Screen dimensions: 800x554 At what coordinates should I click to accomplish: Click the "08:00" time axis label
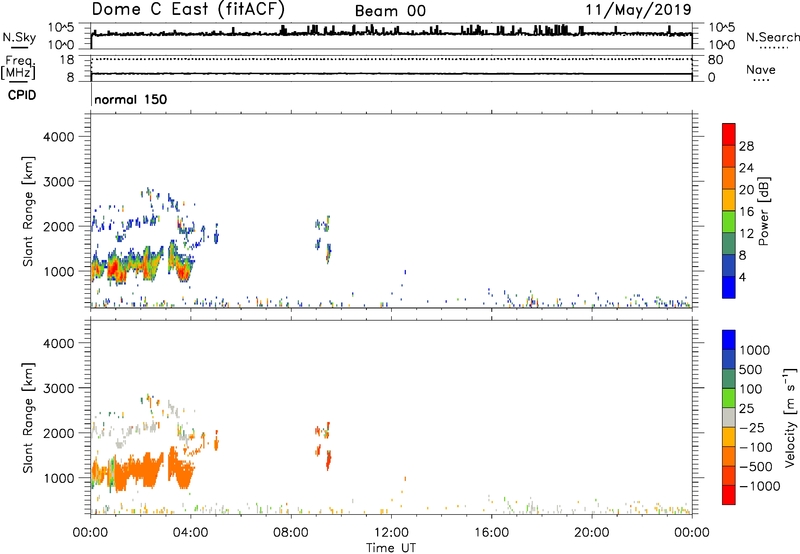pyautogui.click(x=291, y=533)
